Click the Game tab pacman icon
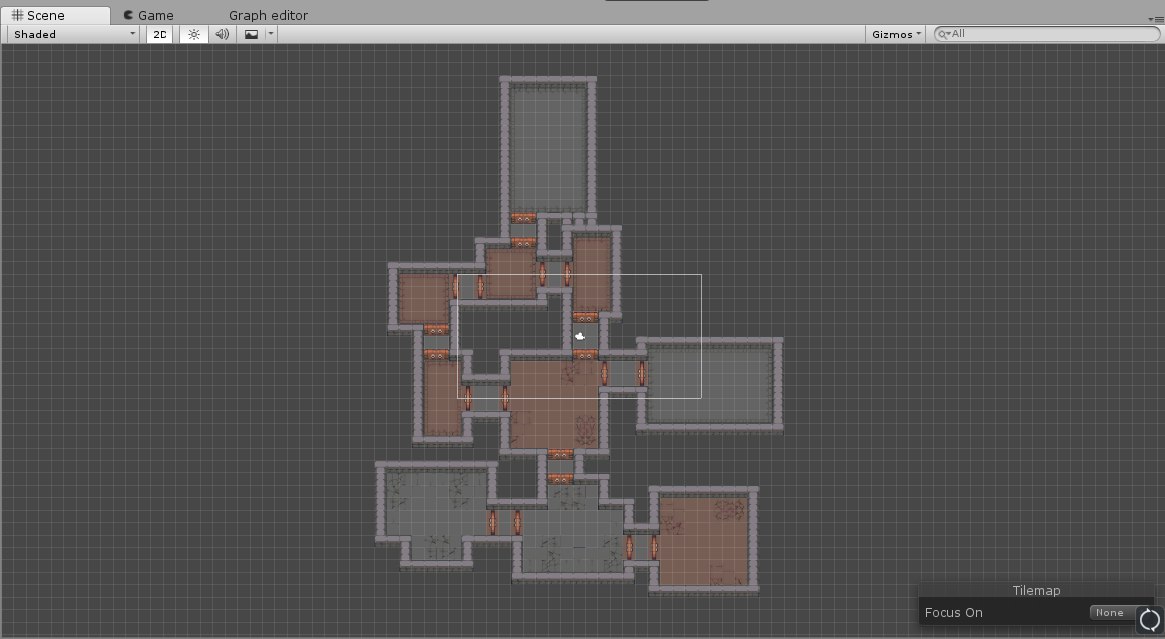Image resolution: width=1165 pixels, height=639 pixels. click(129, 15)
